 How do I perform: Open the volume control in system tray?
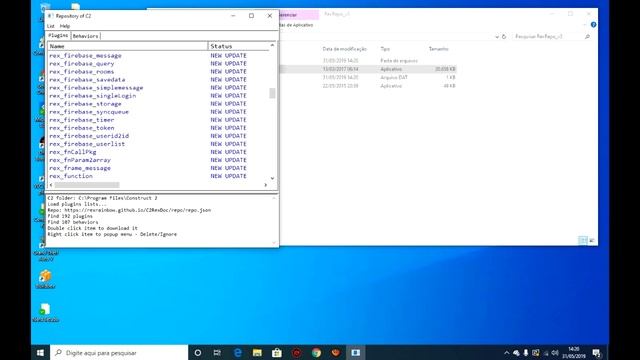pyautogui.click(x=555, y=353)
